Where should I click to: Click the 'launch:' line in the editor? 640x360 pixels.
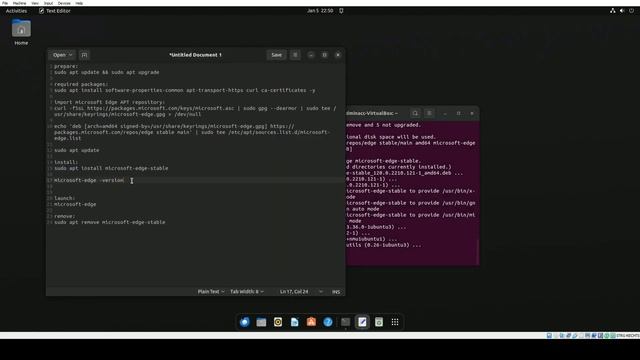tap(64, 198)
